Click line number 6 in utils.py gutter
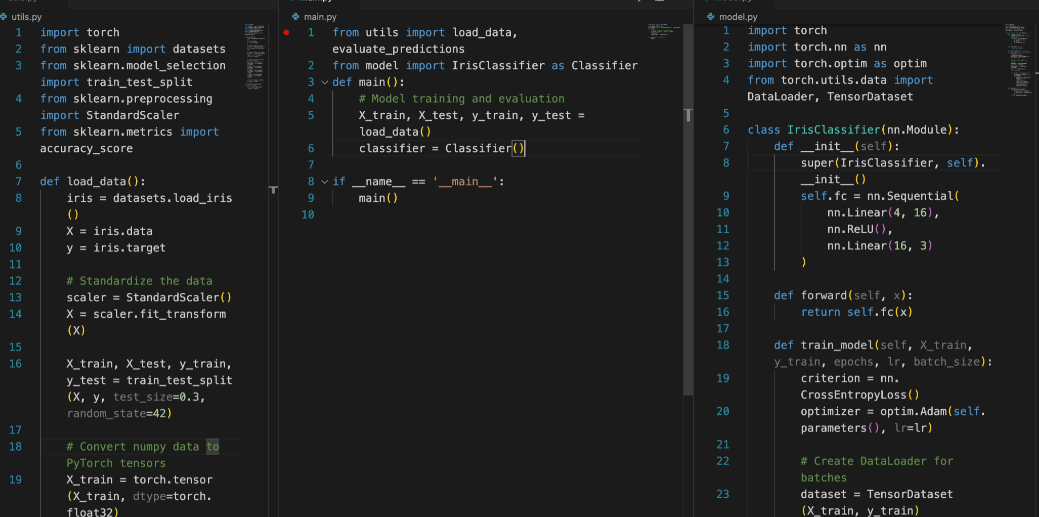Image resolution: width=1039 pixels, height=517 pixels. coord(18,165)
